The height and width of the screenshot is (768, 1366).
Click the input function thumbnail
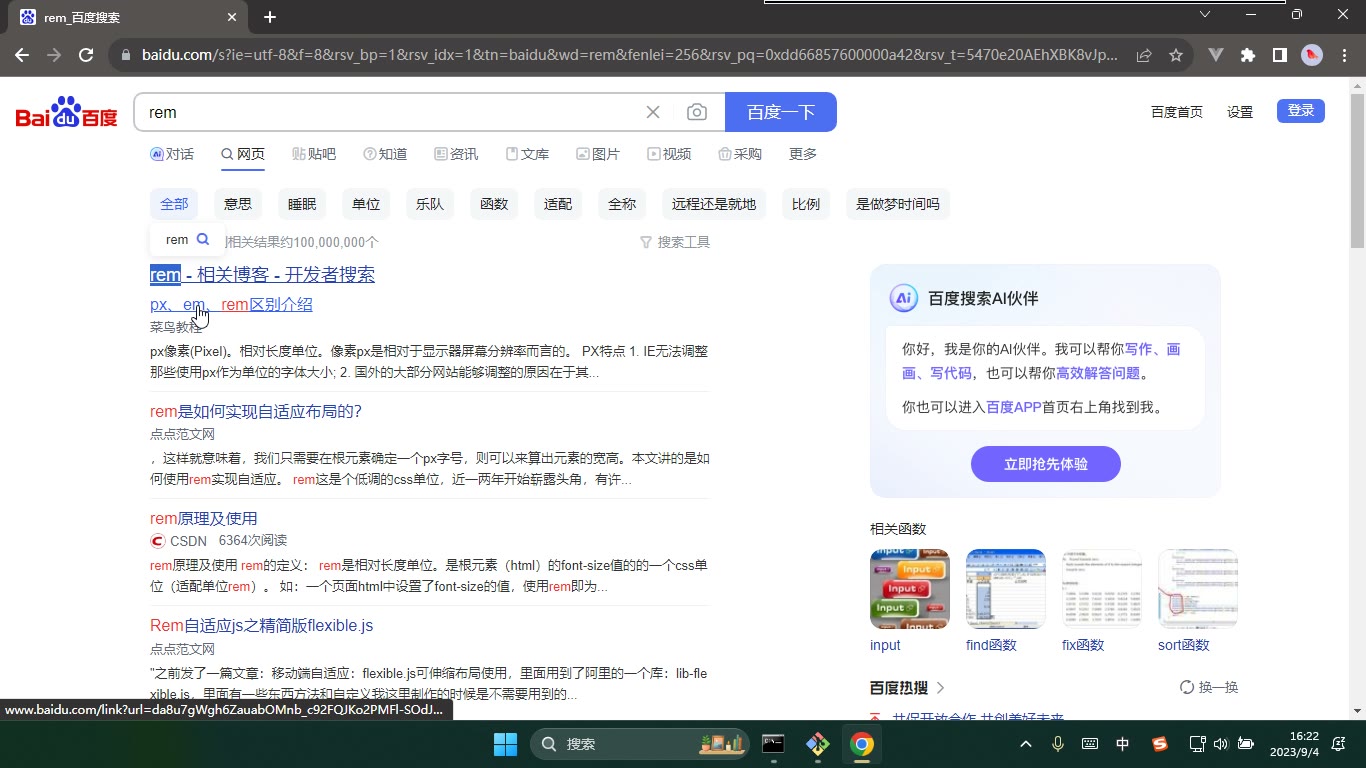pos(910,589)
